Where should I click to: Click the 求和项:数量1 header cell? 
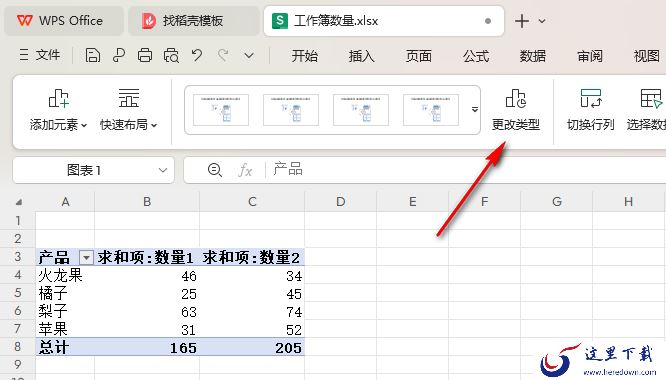147,257
